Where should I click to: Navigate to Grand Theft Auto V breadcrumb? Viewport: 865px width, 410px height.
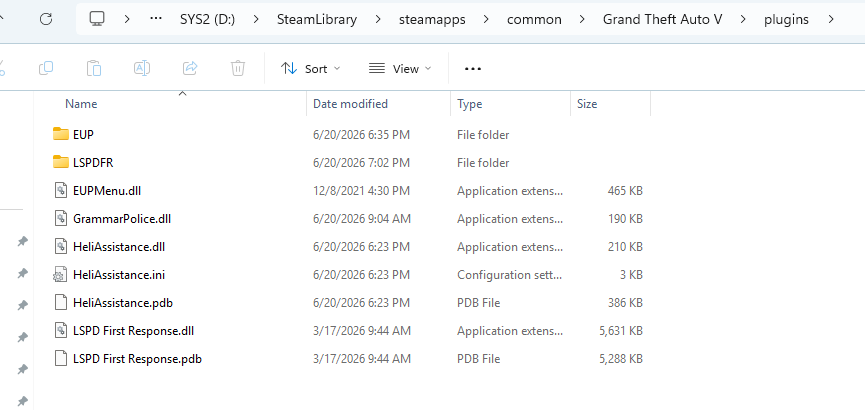click(x=663, y=20)
